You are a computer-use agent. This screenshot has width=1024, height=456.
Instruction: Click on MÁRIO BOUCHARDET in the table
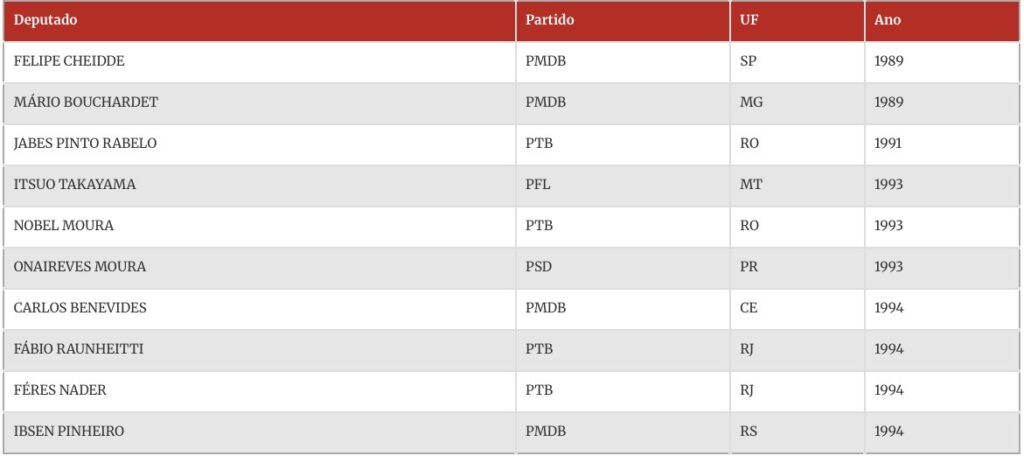(x=86, y=102)
